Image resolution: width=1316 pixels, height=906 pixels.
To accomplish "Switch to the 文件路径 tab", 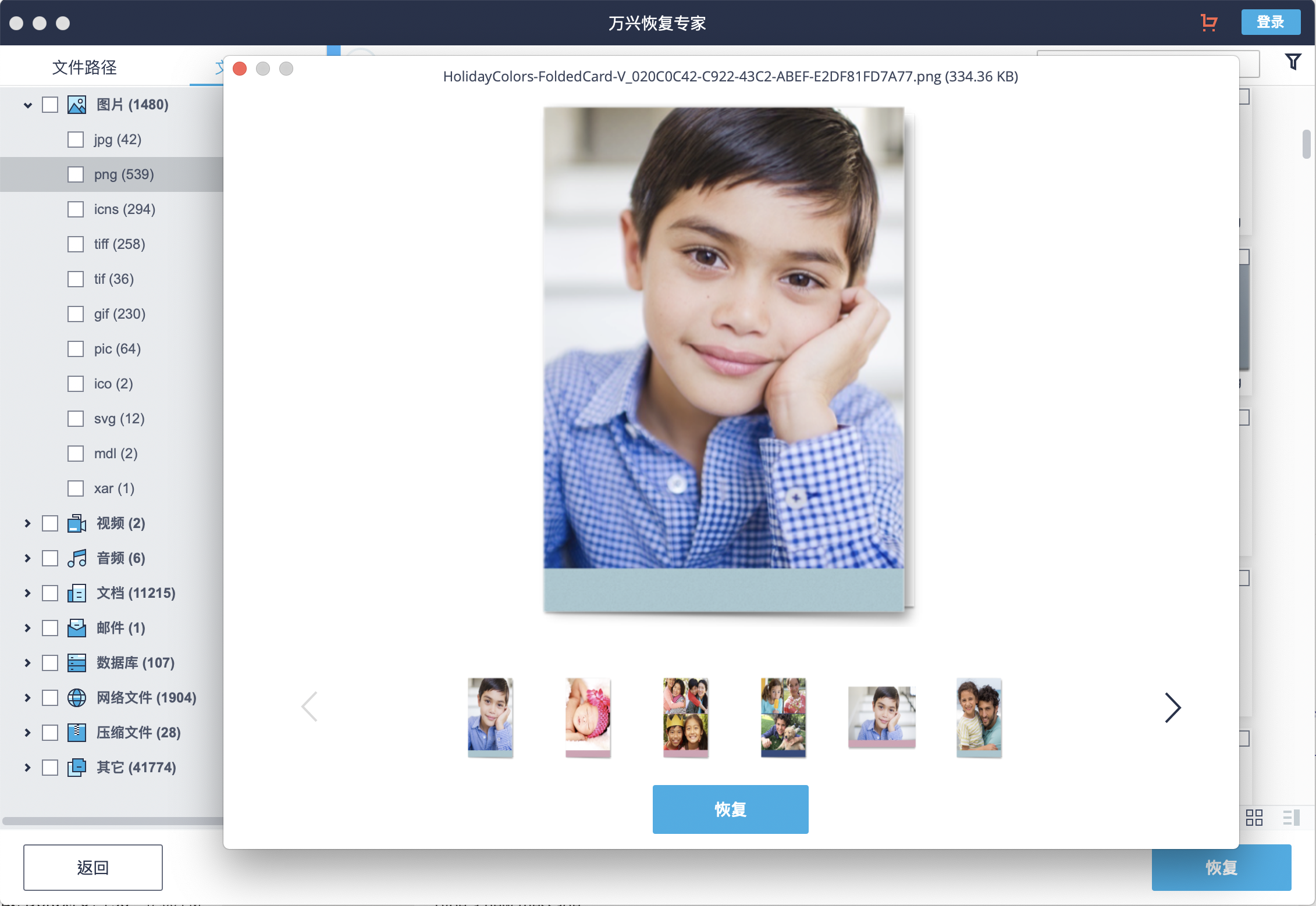I will pyautogui.click(x=84, y=67).
